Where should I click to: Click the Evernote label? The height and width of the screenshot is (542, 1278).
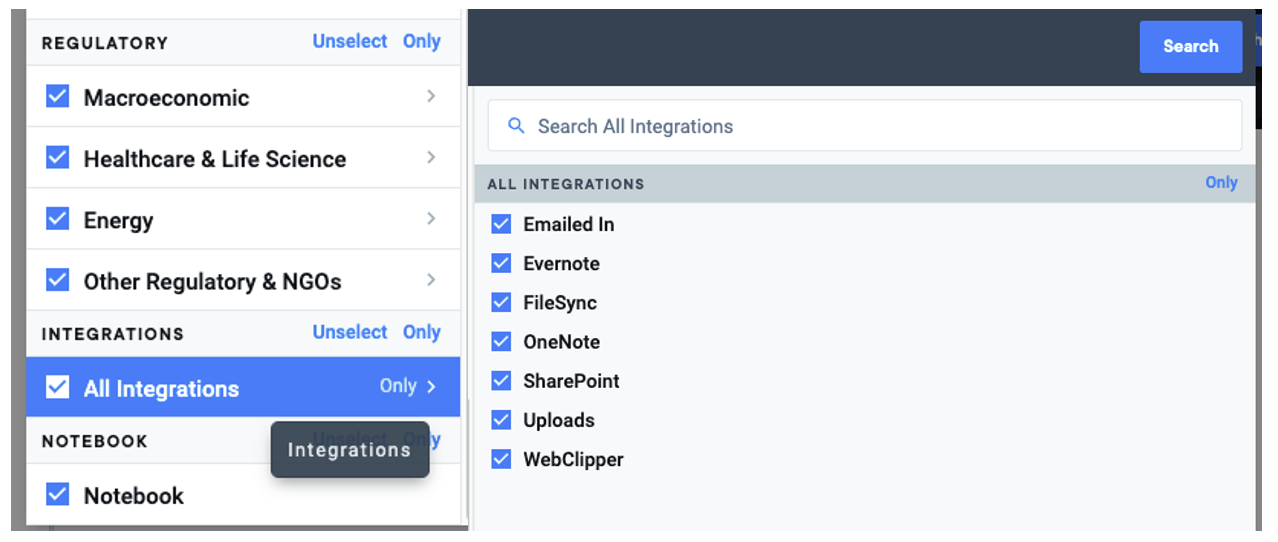coord(562,263)
